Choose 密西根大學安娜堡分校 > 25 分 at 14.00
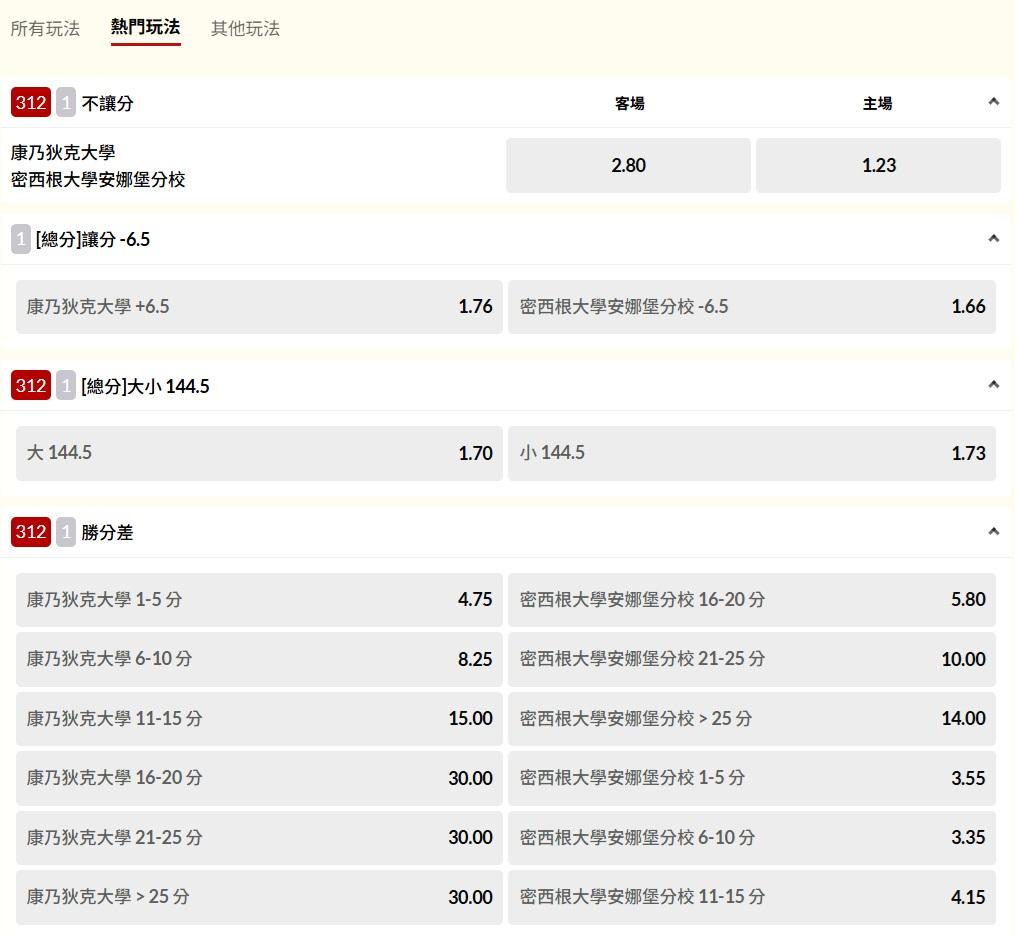The height and width of the screenshot is (935, 1015). tap(751, 719)
